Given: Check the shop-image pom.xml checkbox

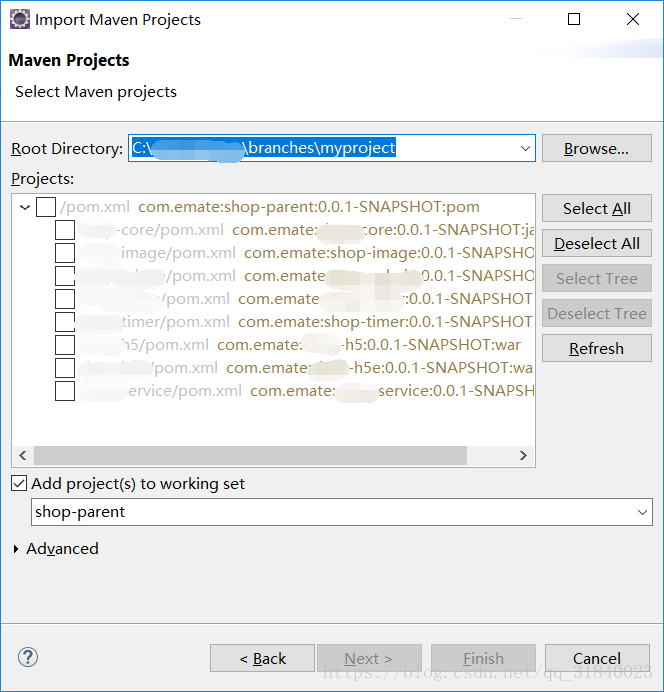Looking at the screenshot, I should click(65, 253).
